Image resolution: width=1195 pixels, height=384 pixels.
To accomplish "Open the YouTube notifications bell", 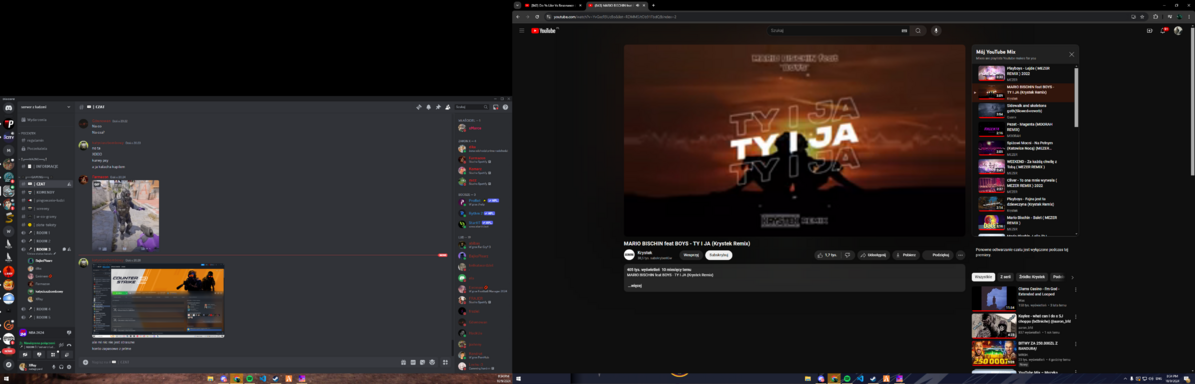I will (x=1164, y=30).
